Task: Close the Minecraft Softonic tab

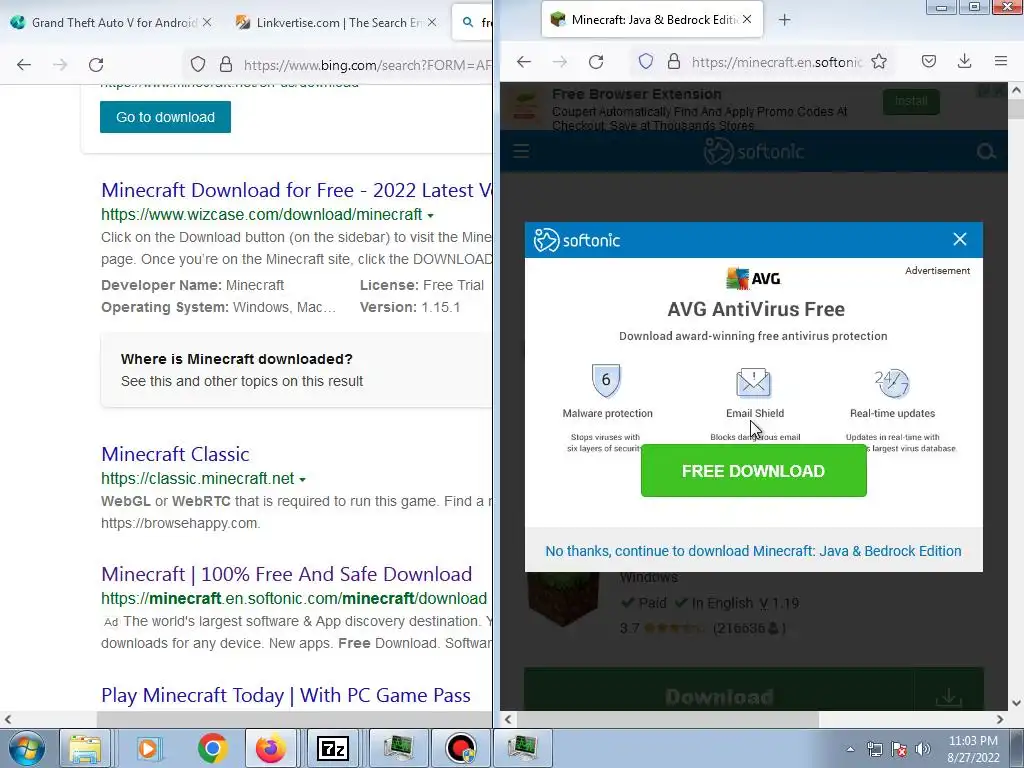Action: (747, 20)
